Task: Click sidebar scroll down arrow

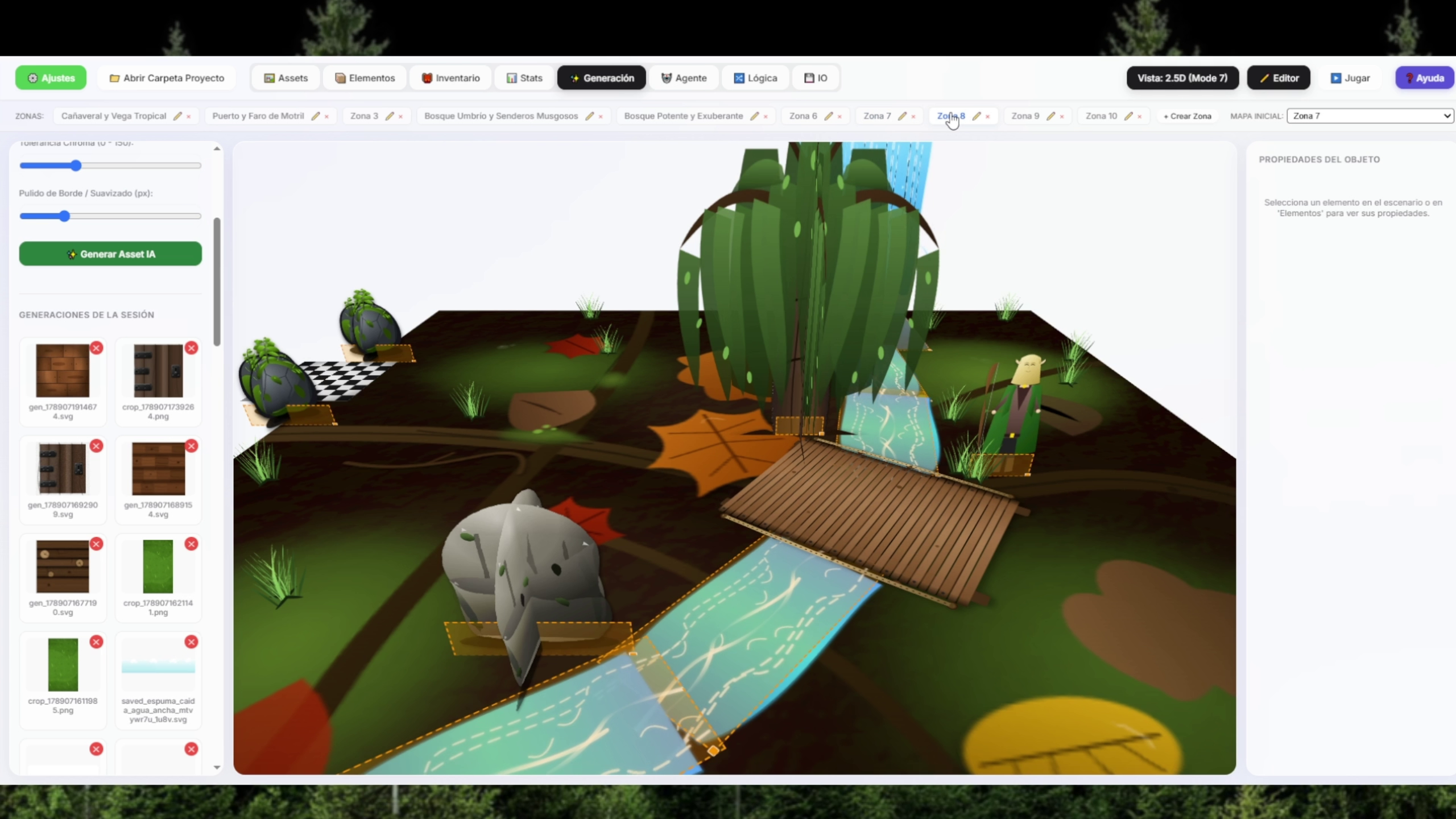Action: (x=217, y=767)
